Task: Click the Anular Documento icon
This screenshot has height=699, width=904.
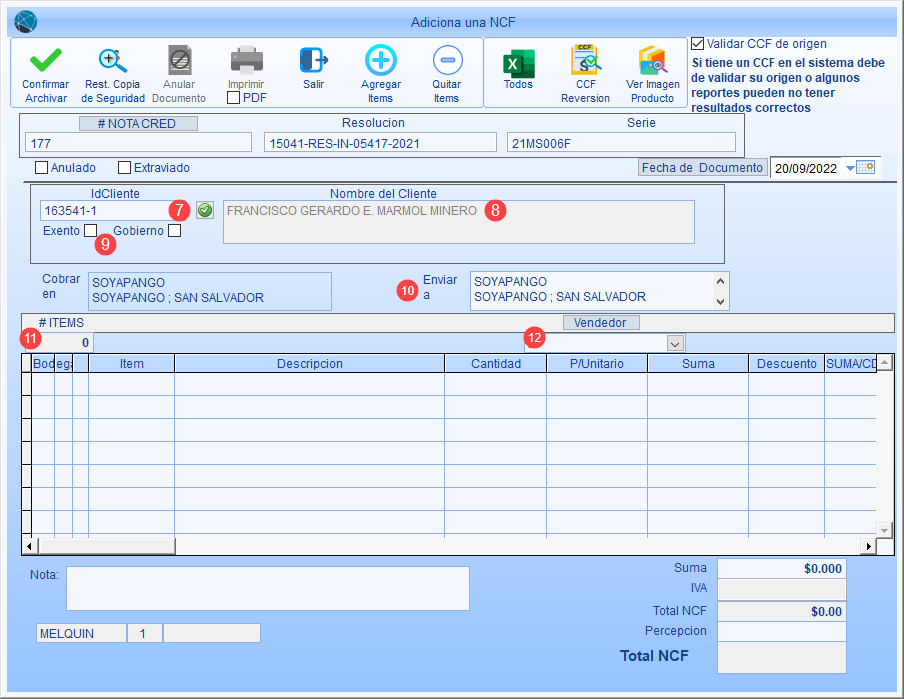Action: click(x=179, y=60)
